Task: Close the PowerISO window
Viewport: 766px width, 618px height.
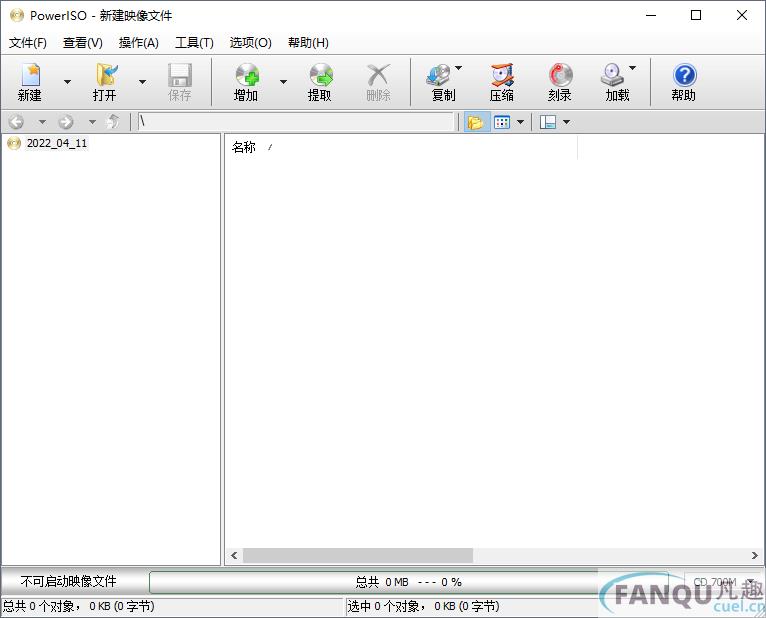Action: (742, 16)
